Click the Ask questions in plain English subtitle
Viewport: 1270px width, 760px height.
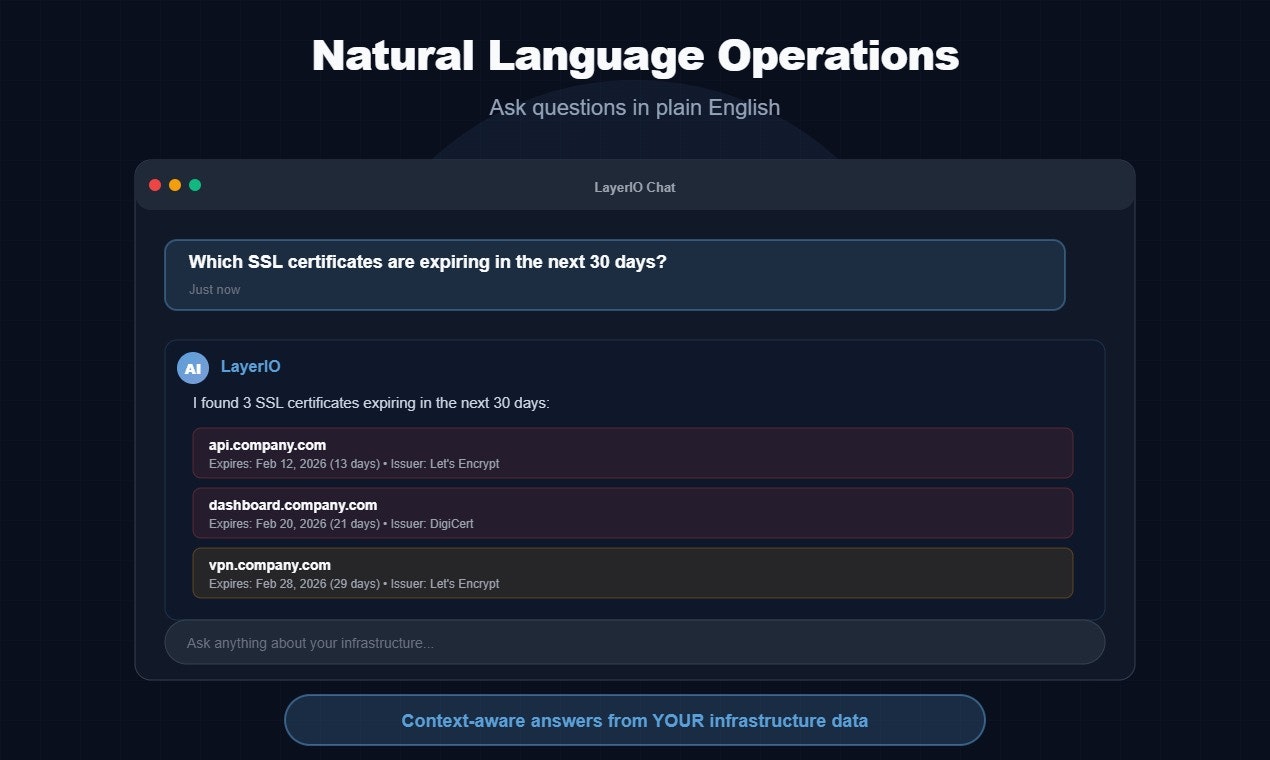tap(634, 107)
